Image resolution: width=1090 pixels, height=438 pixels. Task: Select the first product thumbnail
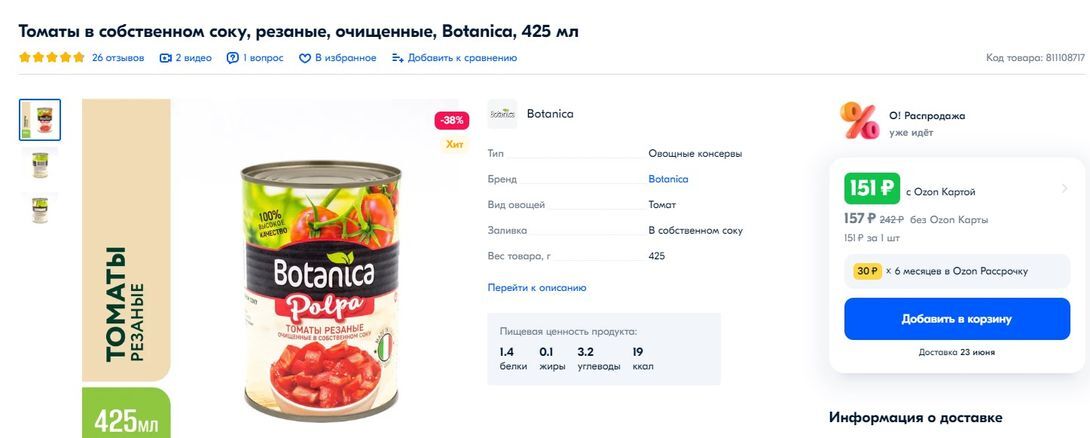(40, 120)
